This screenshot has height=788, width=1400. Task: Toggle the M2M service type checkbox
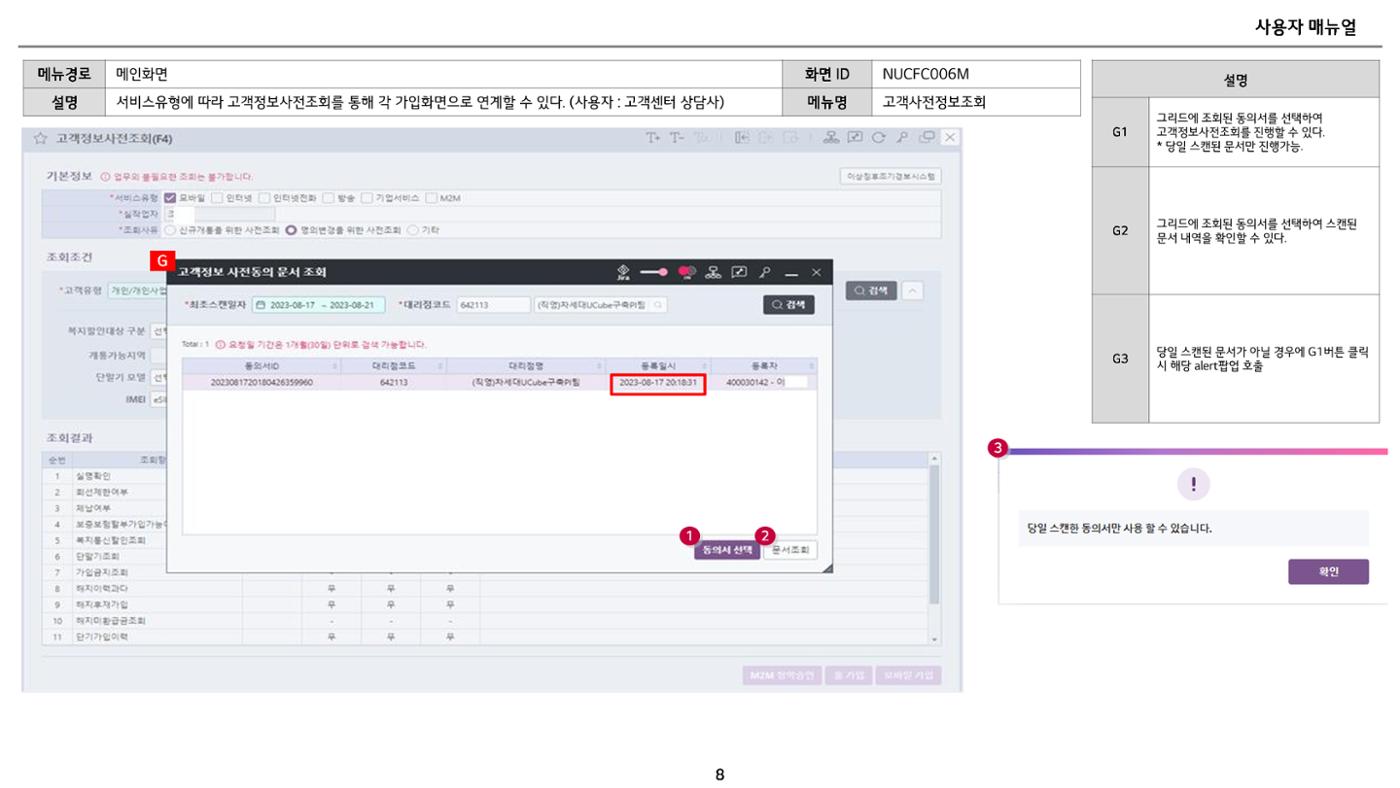click(x=431, y=197)
